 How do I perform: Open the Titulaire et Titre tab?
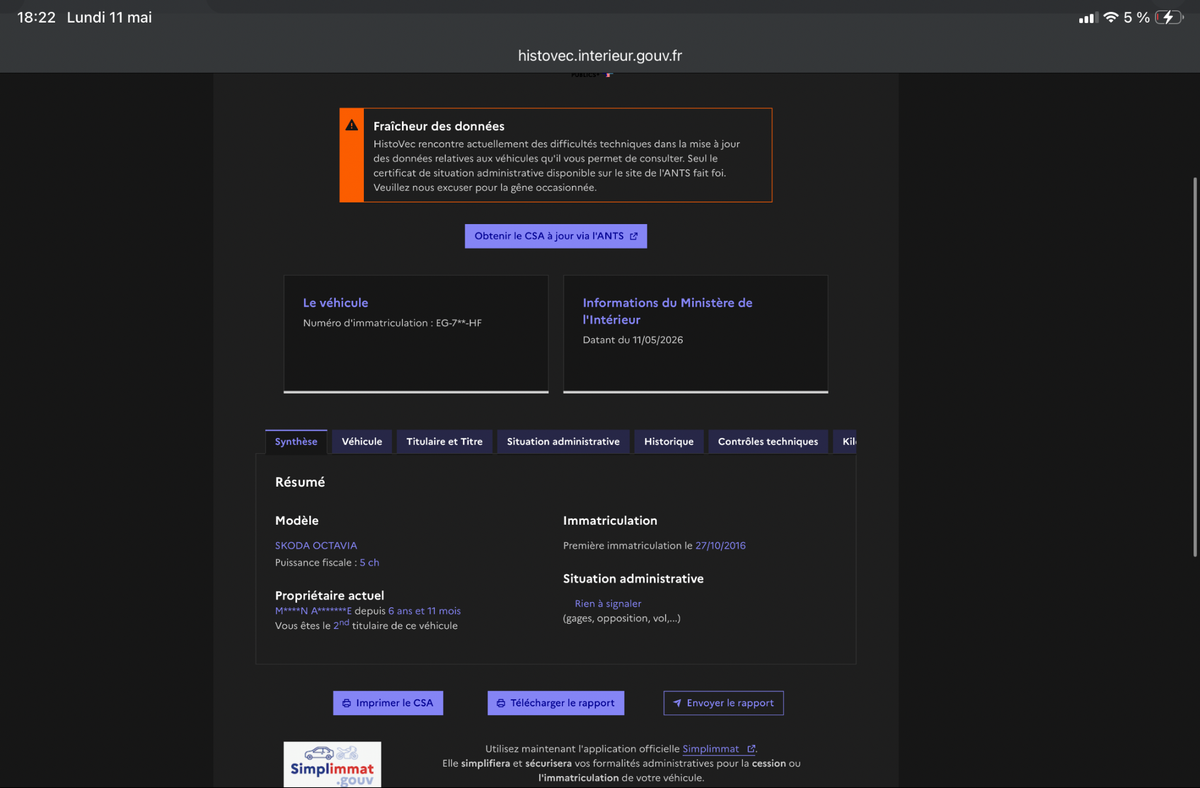pos(444,441)
